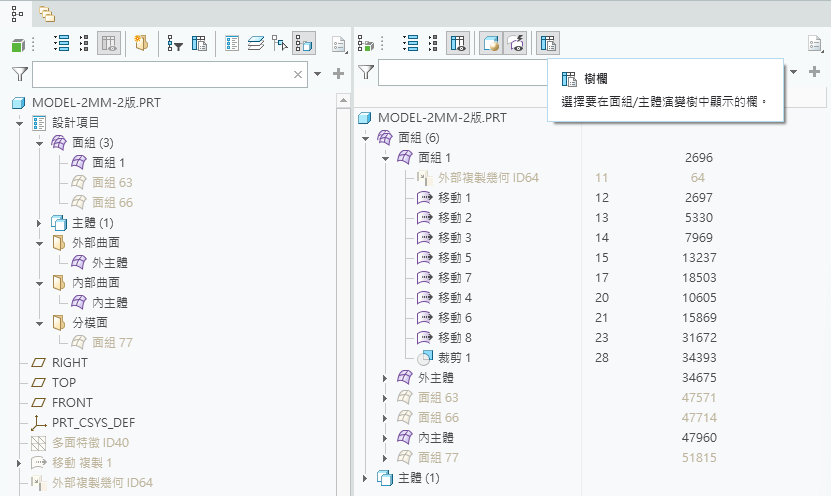Open left search field dropdown arrow

[x=319, y=74]
